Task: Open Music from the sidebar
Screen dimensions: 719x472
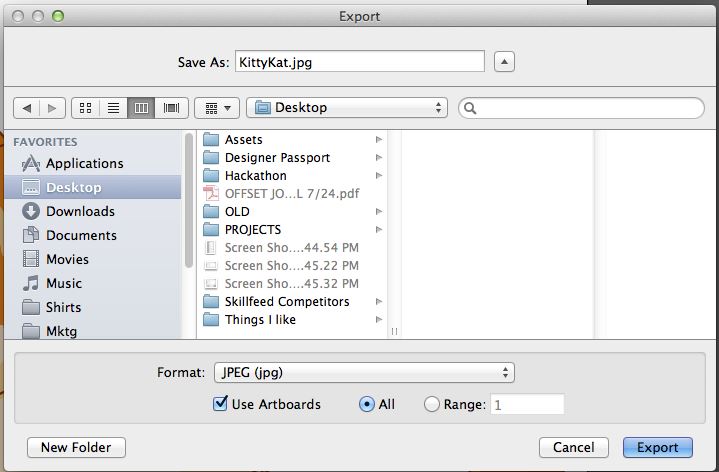Action: (93, 283)
